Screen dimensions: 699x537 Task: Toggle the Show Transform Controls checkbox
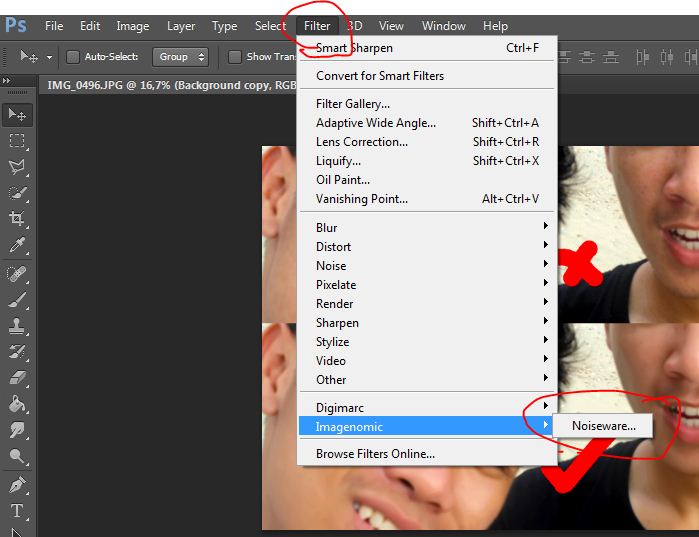[x=234, y=57]
